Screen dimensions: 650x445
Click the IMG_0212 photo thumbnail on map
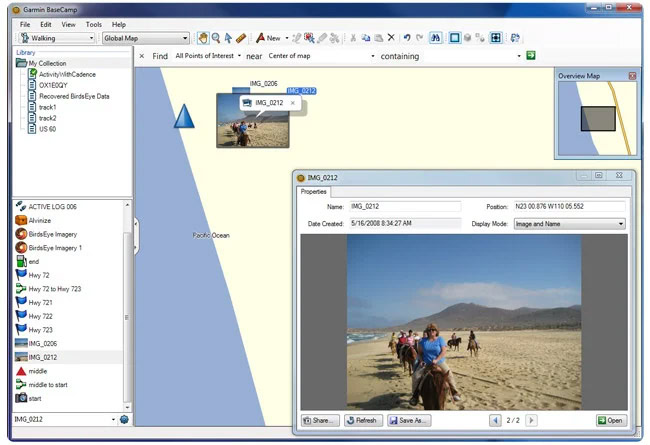coord(252,121)
